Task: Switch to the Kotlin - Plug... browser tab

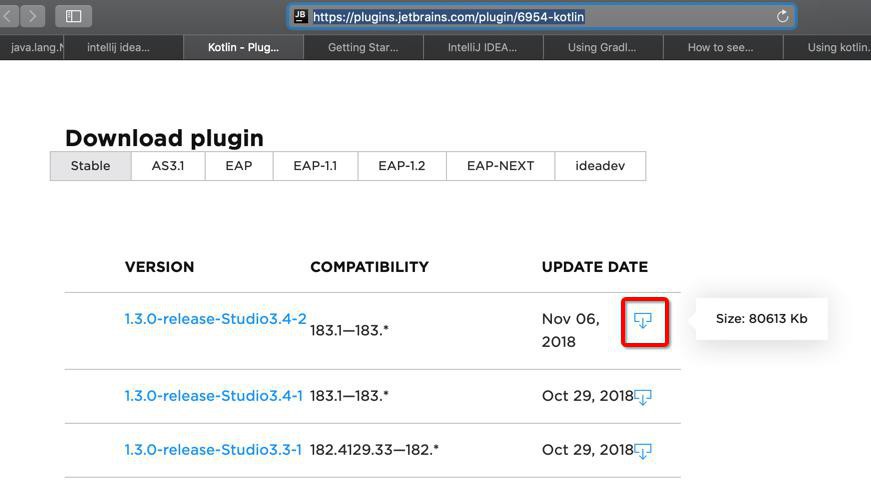Action: [243, 48]
